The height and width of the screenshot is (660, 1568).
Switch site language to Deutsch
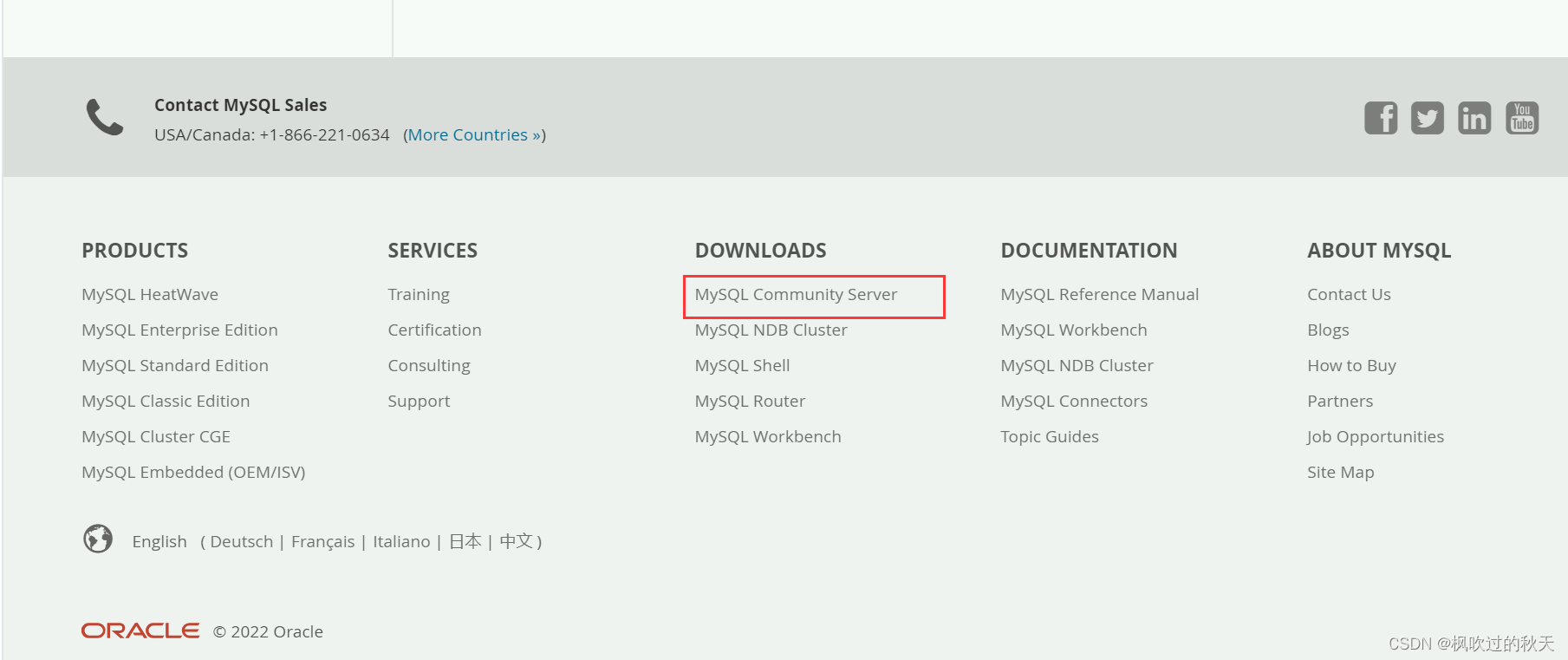(242, 542)
